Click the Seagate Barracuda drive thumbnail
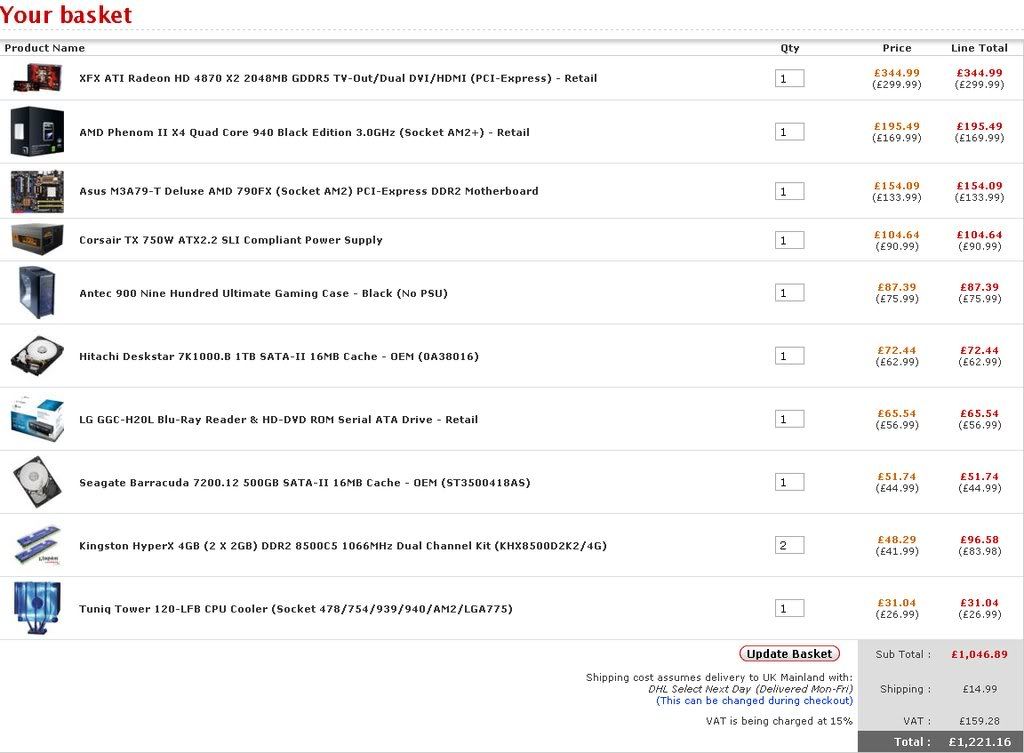1024x753 pixels. (37, 482)
